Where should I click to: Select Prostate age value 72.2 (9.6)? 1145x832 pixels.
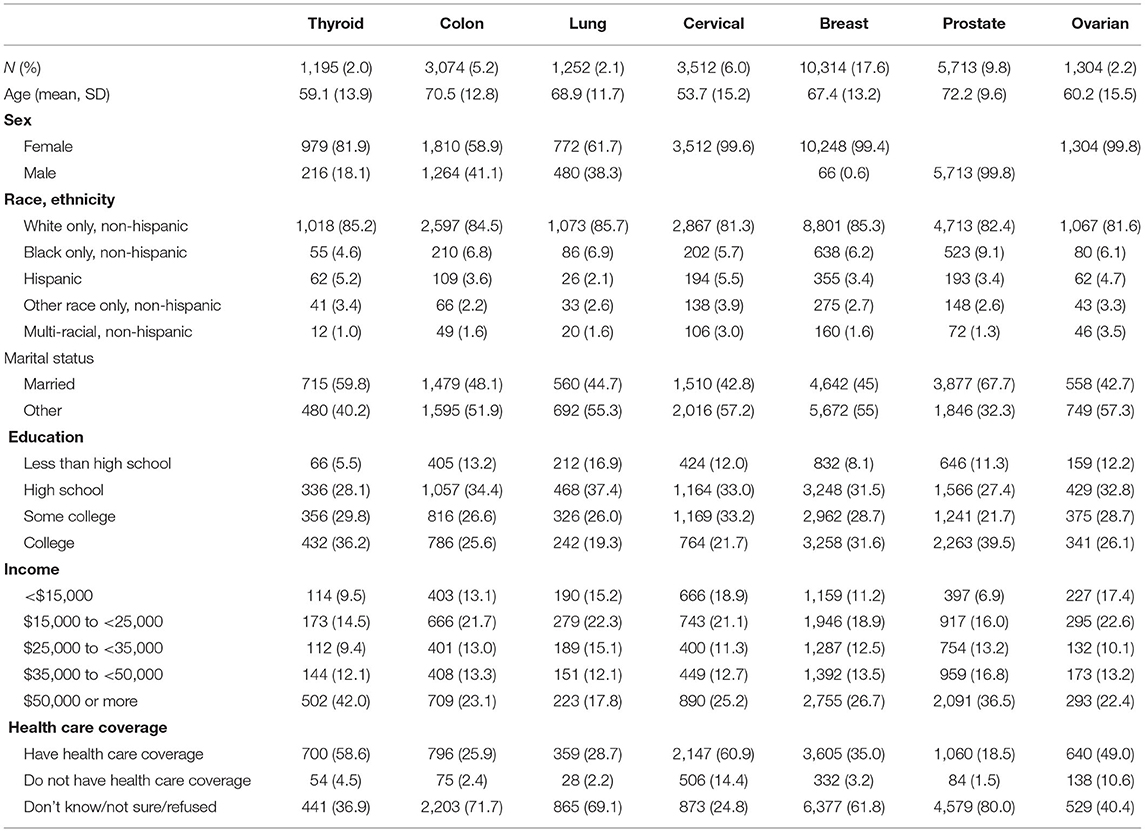pos(974,94)
